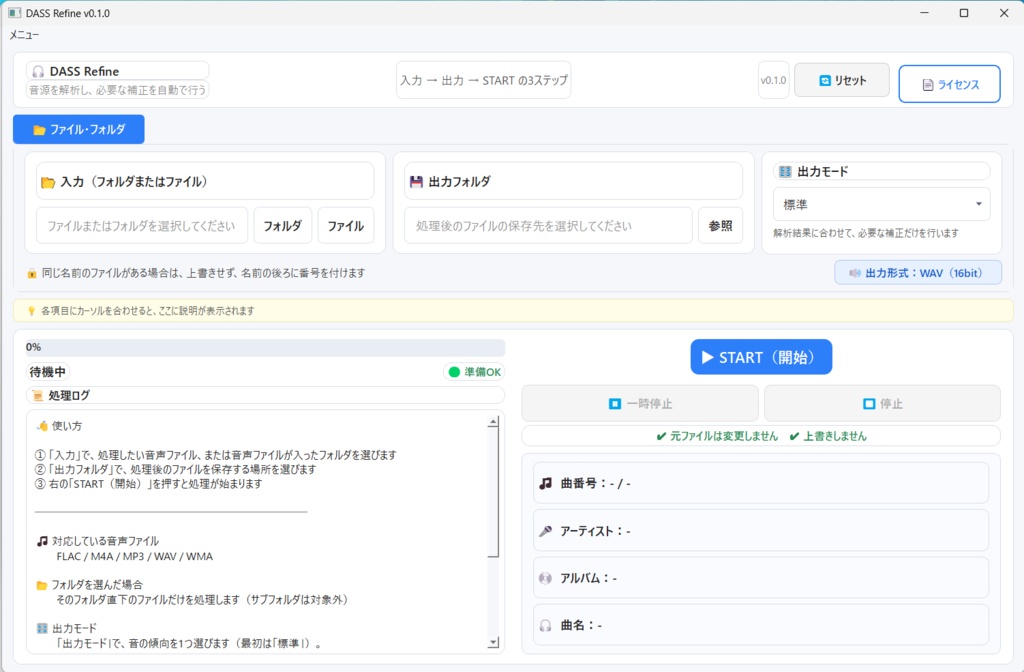Click the headphone icon beside DASS Refine
The width and height of the screenshot is (1024, 672).
[38, 72]
